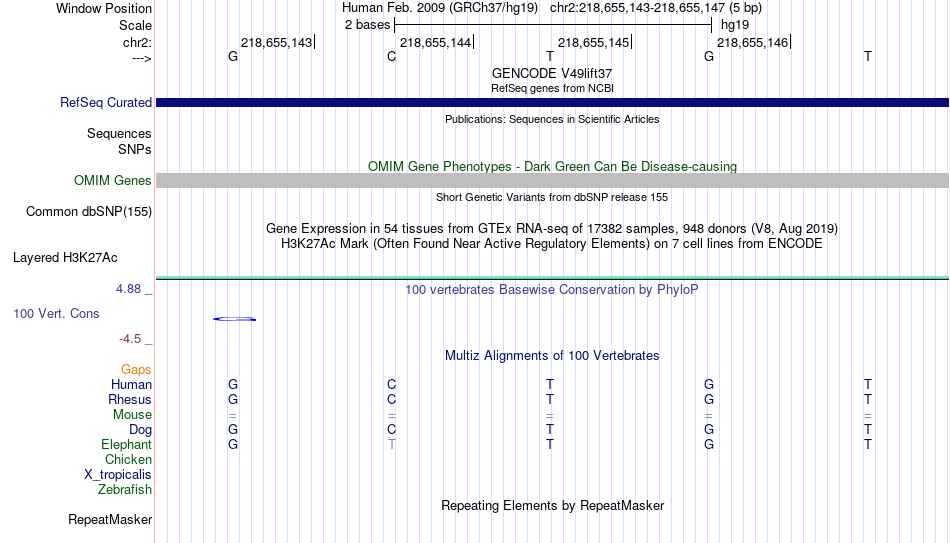Click the Gaps row label
This screenshot has height=543, width=950.
[x=136, y=370]
